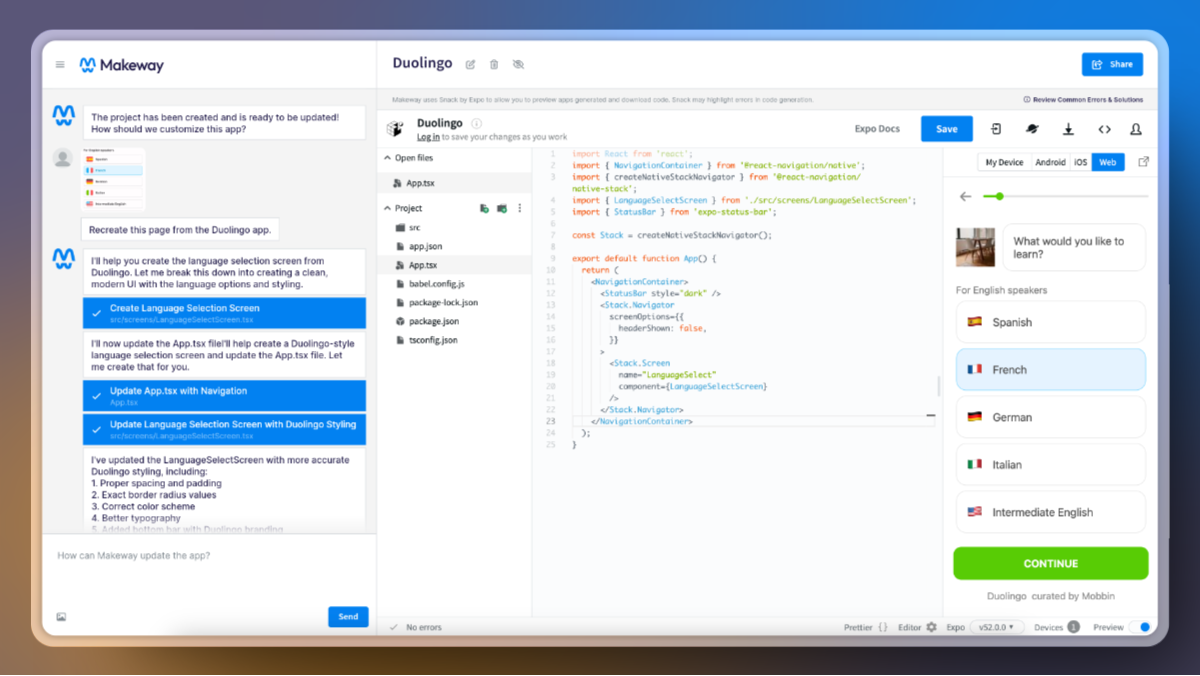Open package-lock.json file
The height and width of the screenshot is (676, 1200).
[455, 302]
